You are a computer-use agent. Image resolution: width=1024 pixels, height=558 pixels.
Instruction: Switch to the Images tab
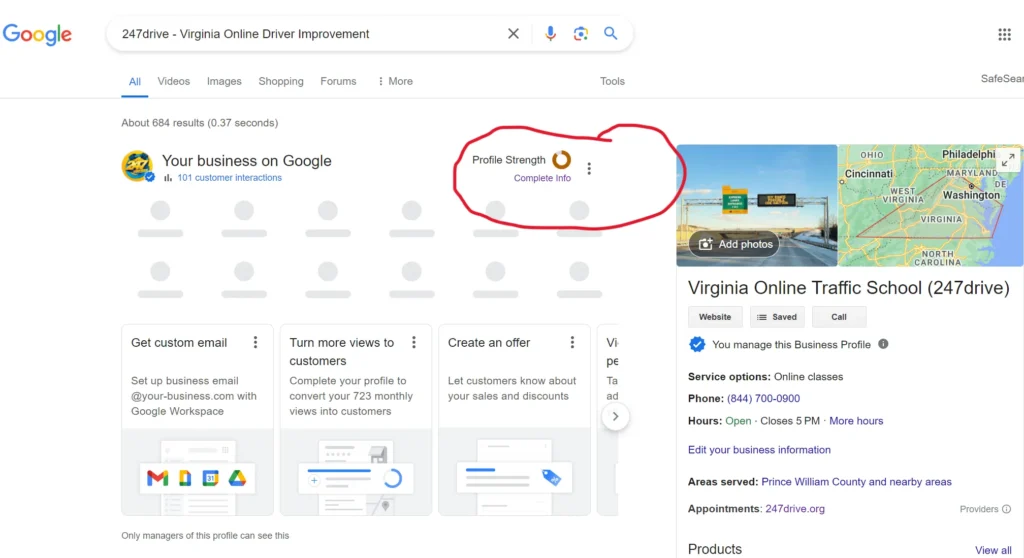click(x=224, y=81)
